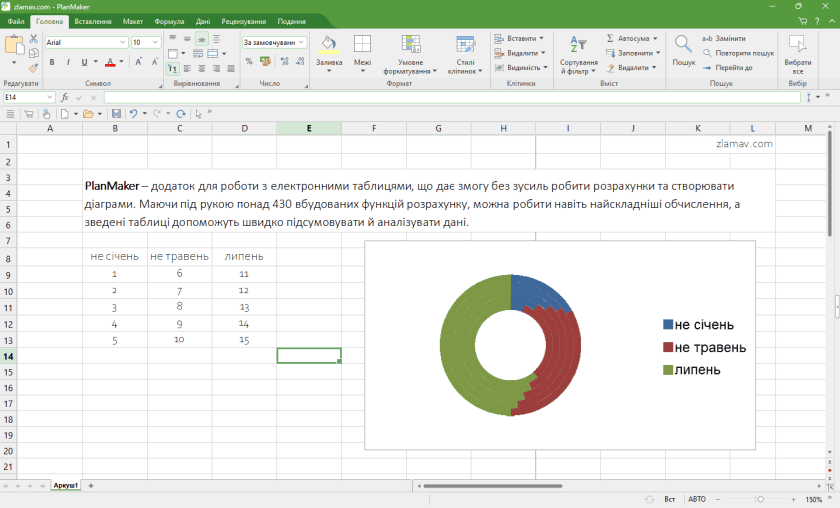Click the zoom slider in status bar
This screenshot has width=840, height=508.
tap(761, 499)
